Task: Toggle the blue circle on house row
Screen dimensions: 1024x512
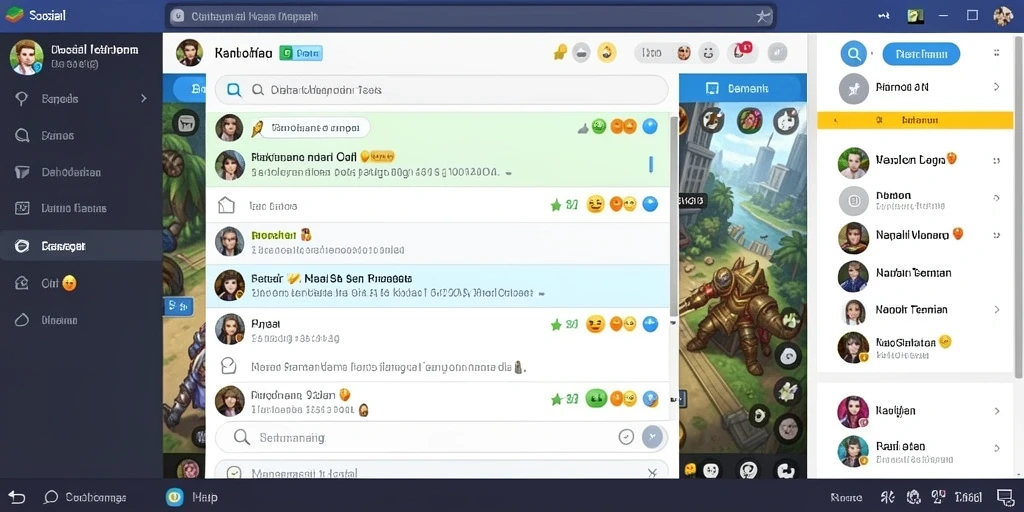Action: [650, 204]
